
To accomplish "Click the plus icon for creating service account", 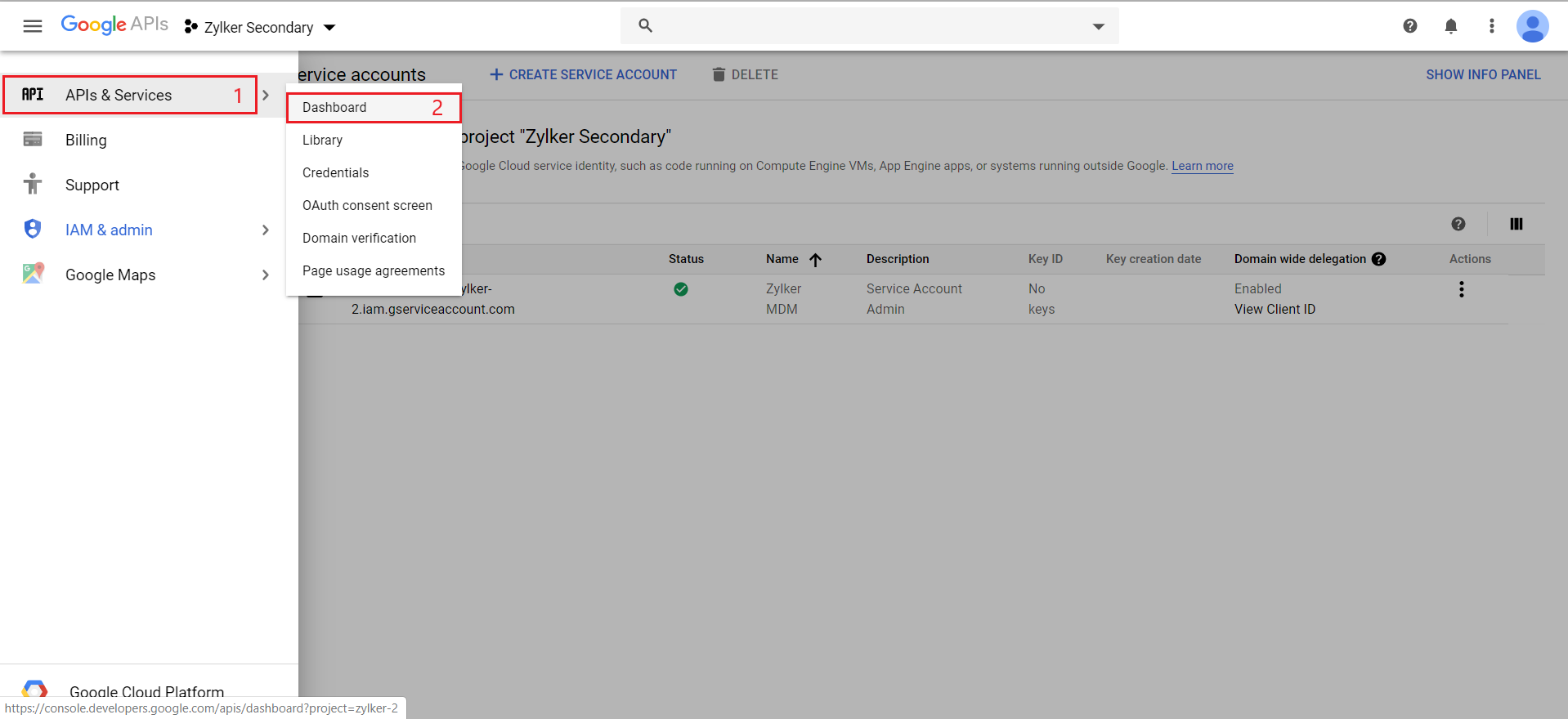I will (496, 74).
